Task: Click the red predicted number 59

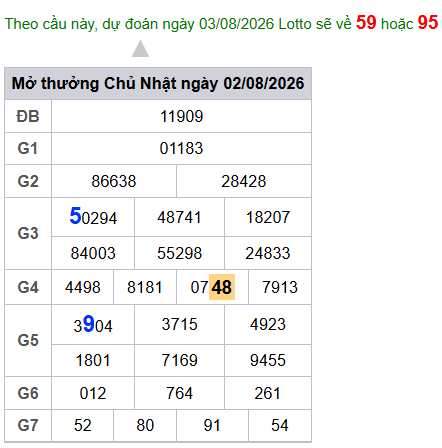Action: click(x=366, y=22)
